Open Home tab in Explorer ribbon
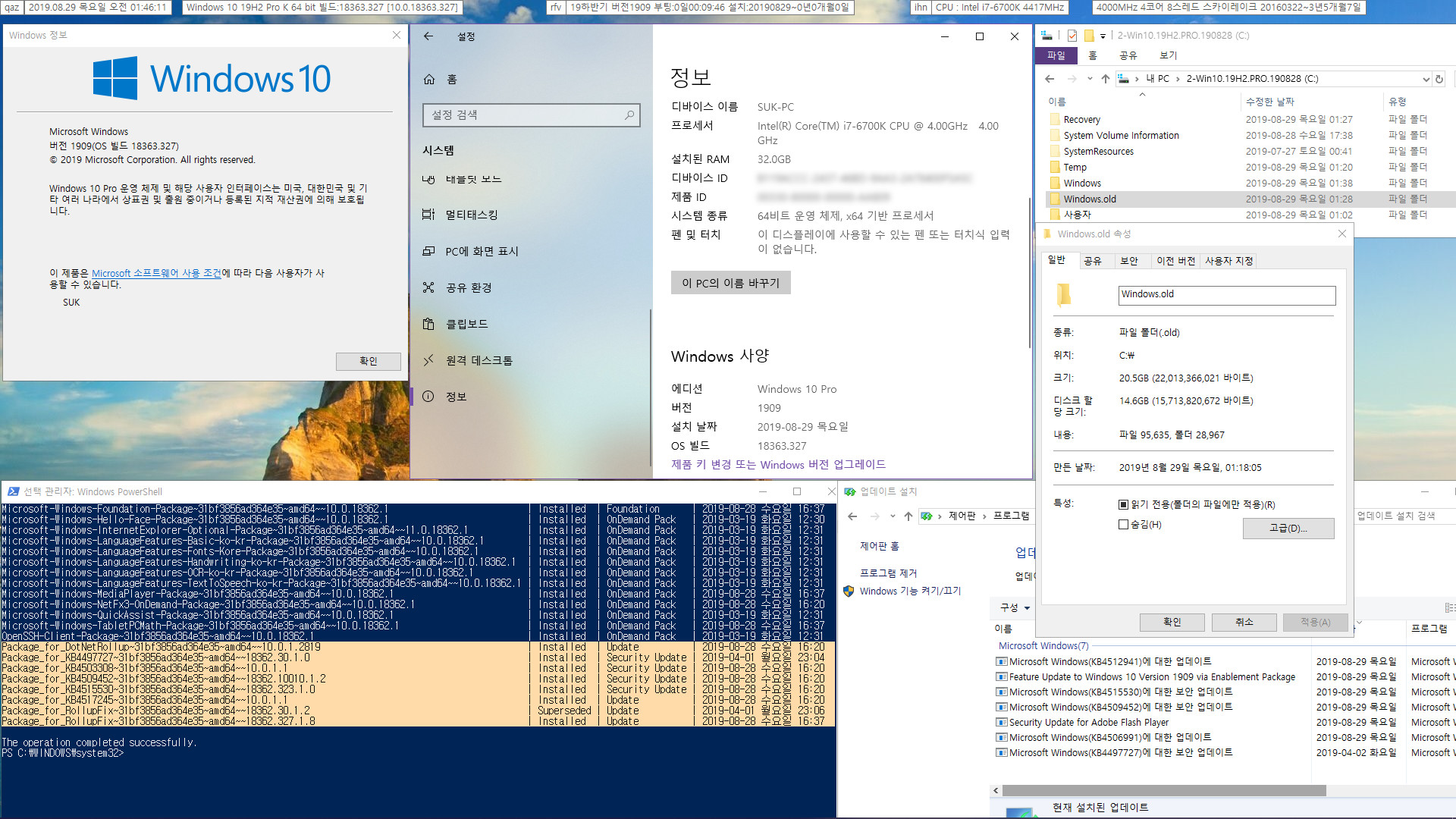The width and height of the screenshot is (1456, 819). tap(1093, 55)
